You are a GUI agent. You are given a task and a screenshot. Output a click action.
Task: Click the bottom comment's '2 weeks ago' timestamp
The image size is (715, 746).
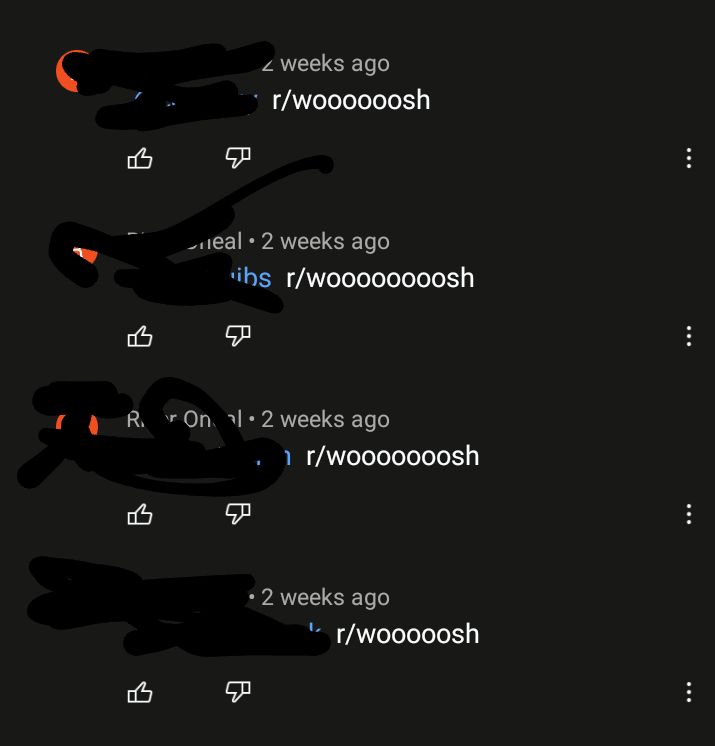[x=325, y=598]
